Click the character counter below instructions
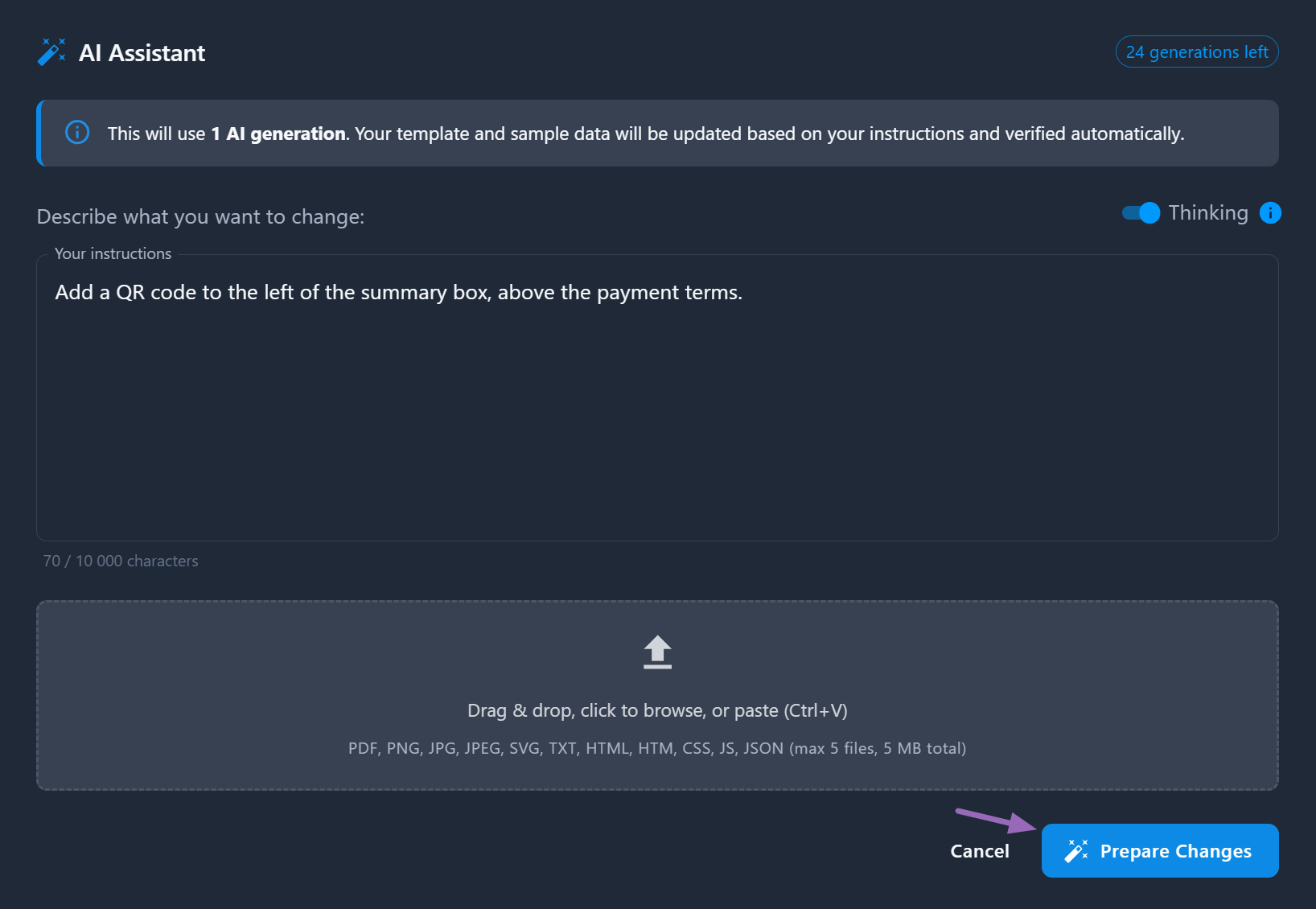Image resolution: width=1316 pixels, height=909 pixels. tap(121, 561)
